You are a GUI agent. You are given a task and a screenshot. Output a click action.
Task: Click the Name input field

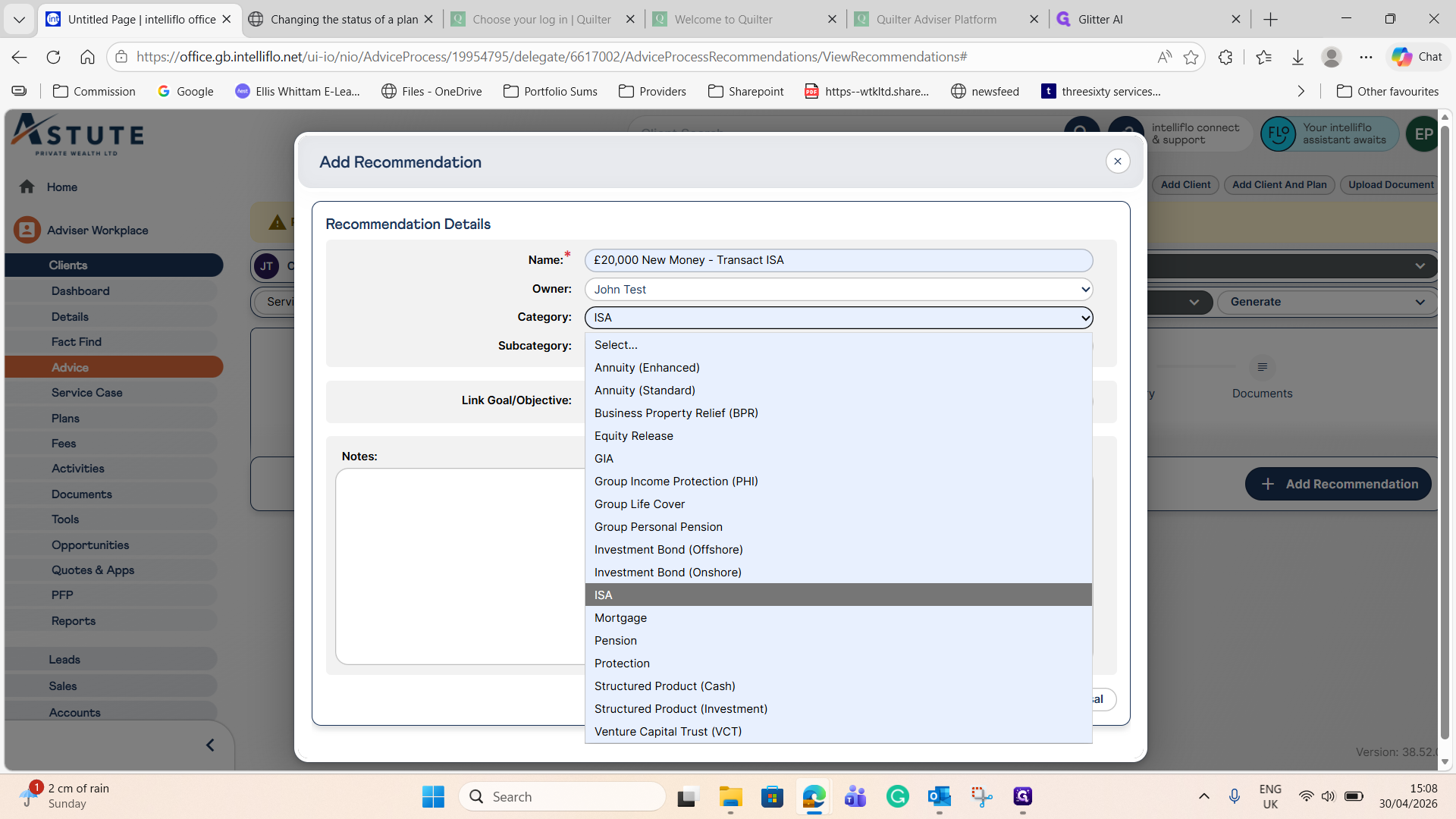tap(839, 260)
